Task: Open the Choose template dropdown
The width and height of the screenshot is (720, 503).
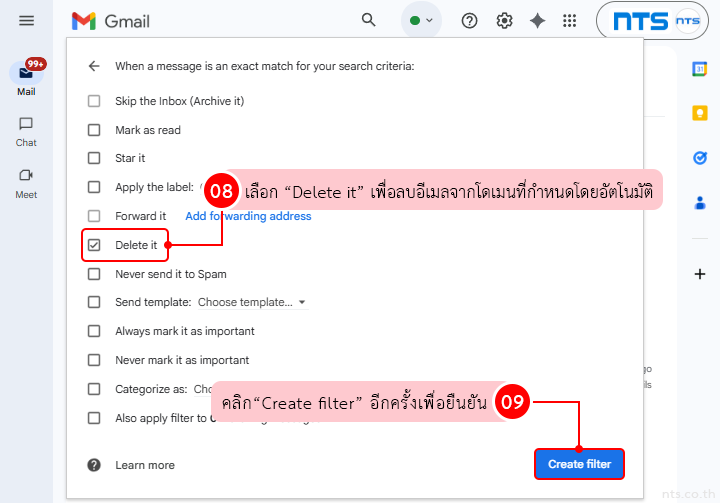Action: click(252, 302)
